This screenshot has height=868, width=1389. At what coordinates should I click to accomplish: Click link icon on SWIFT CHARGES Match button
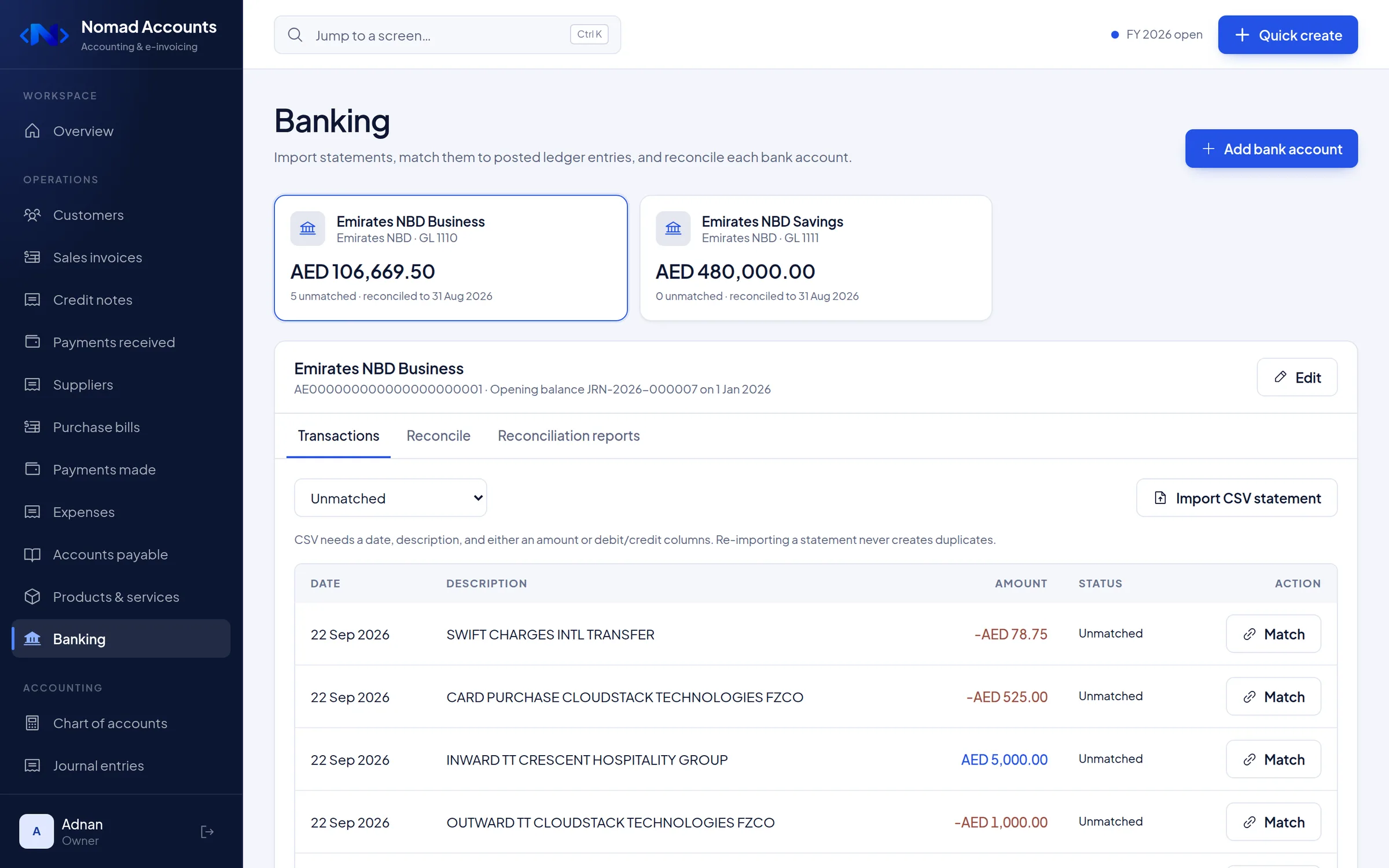click(1250, 634)
